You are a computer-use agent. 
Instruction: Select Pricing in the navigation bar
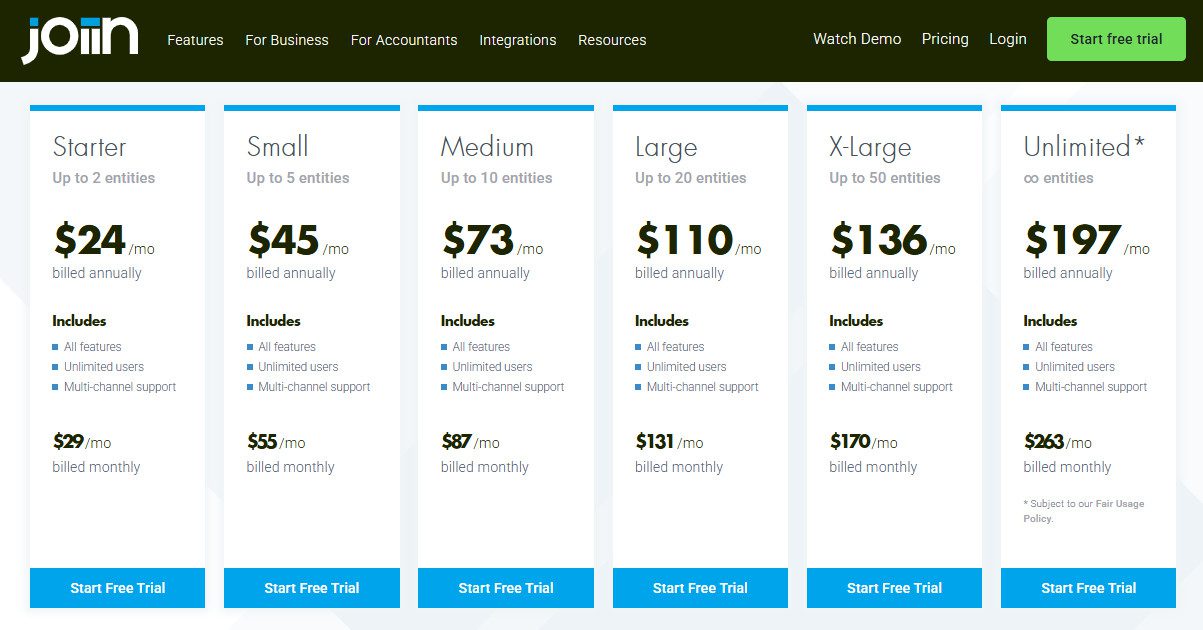pos(944,38)
